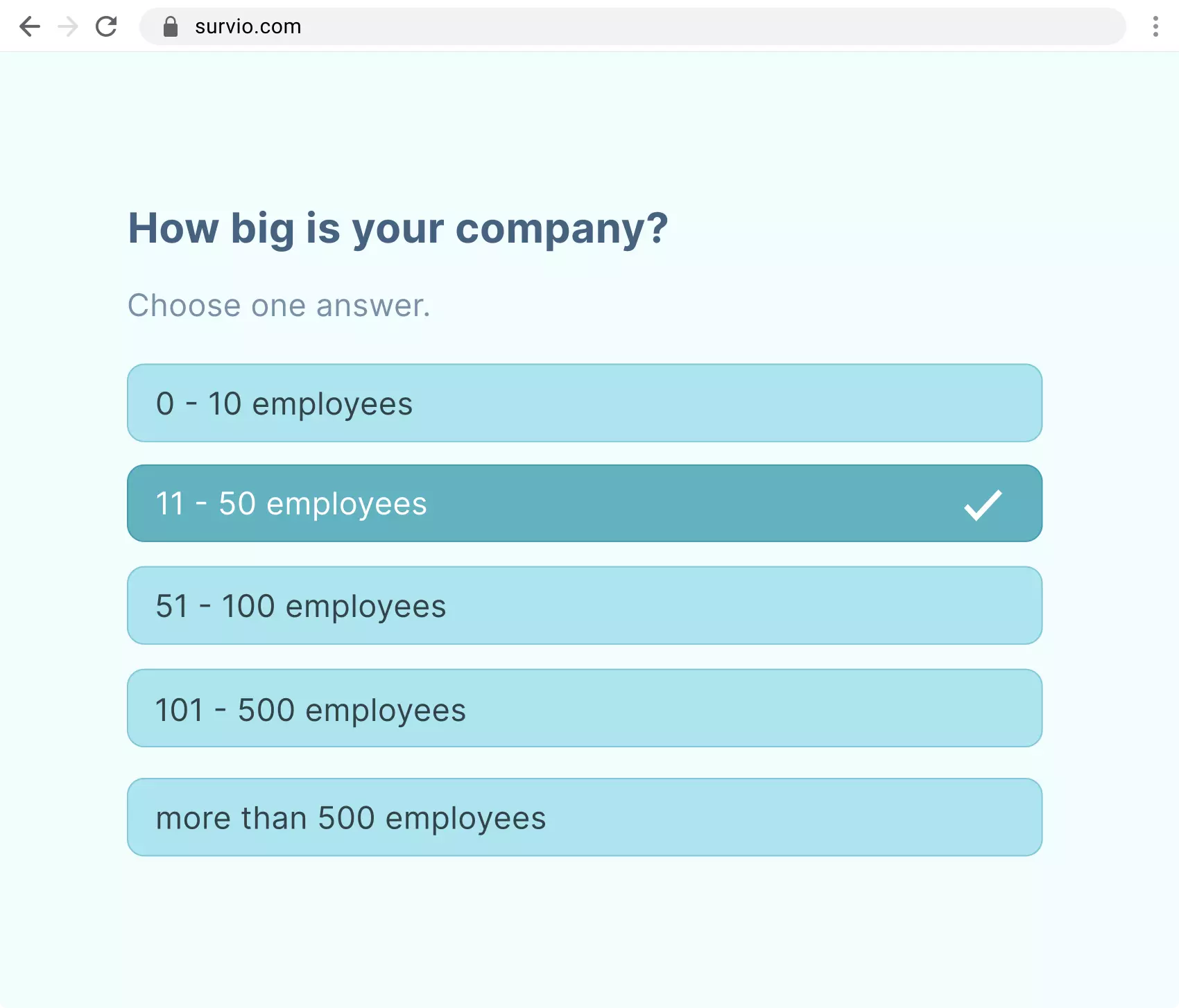Select the "0 - 10 employees" answer

[585, 403]
